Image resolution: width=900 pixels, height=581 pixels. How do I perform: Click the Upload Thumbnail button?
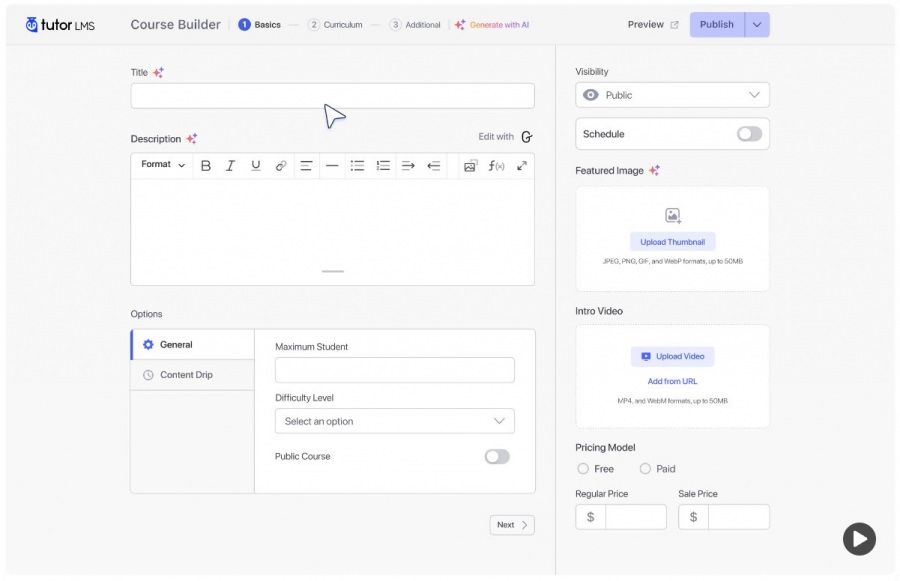click(x=672, y=242)
